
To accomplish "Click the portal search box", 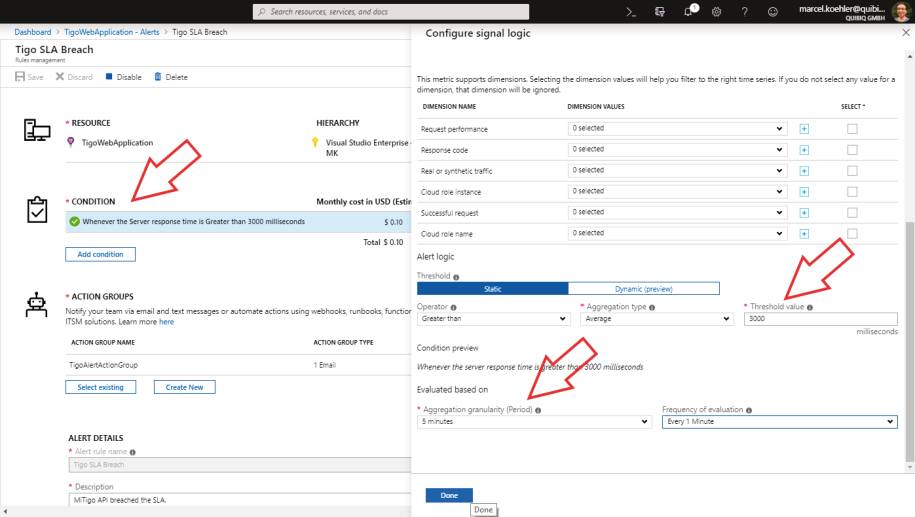I will [x=391, y=12].
